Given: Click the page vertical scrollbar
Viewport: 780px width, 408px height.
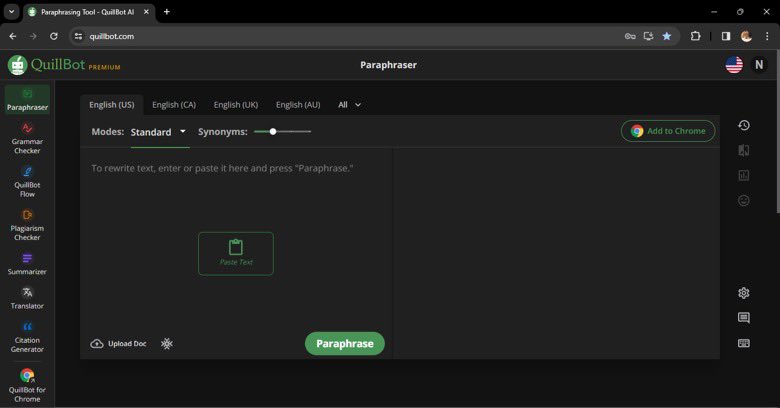Looking at the screenshot, I should point(777,132).
